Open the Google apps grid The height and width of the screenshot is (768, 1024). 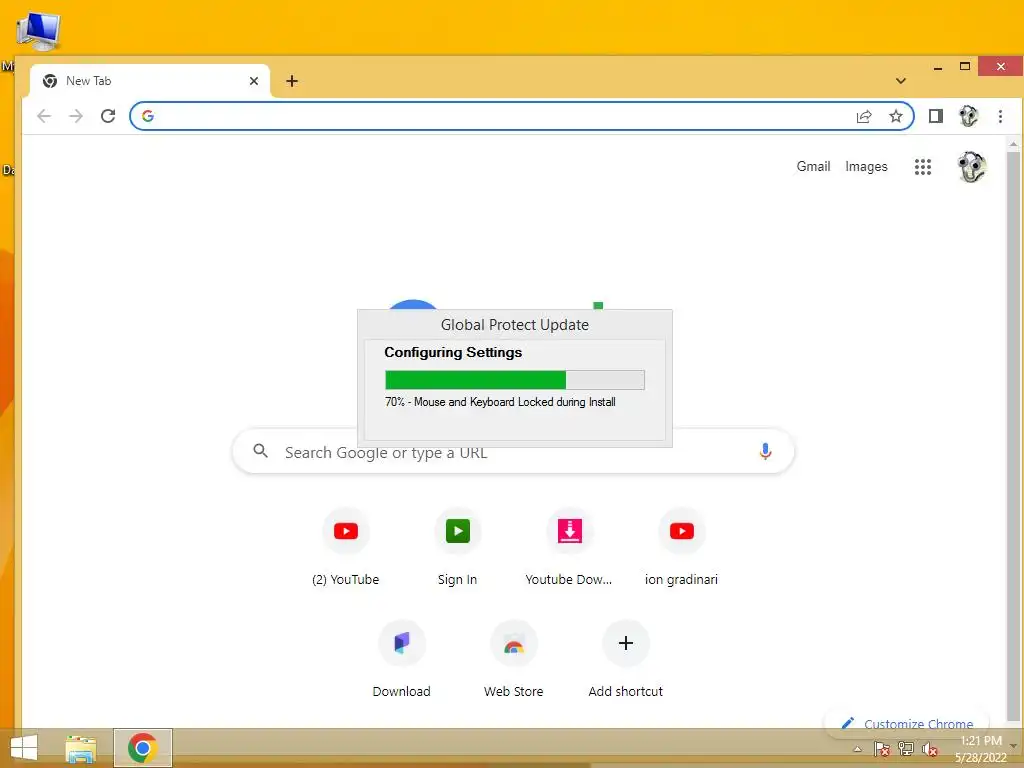click(923, 167)
